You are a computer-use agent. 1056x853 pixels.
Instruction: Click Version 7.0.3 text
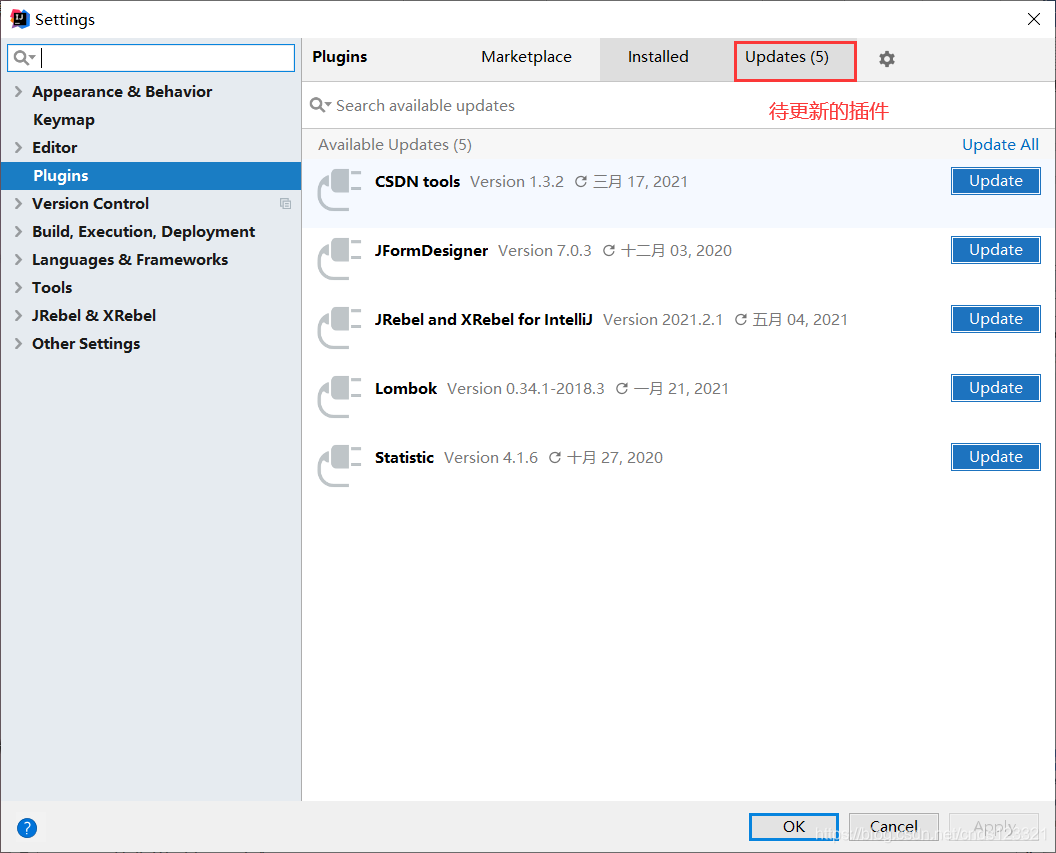544,250
